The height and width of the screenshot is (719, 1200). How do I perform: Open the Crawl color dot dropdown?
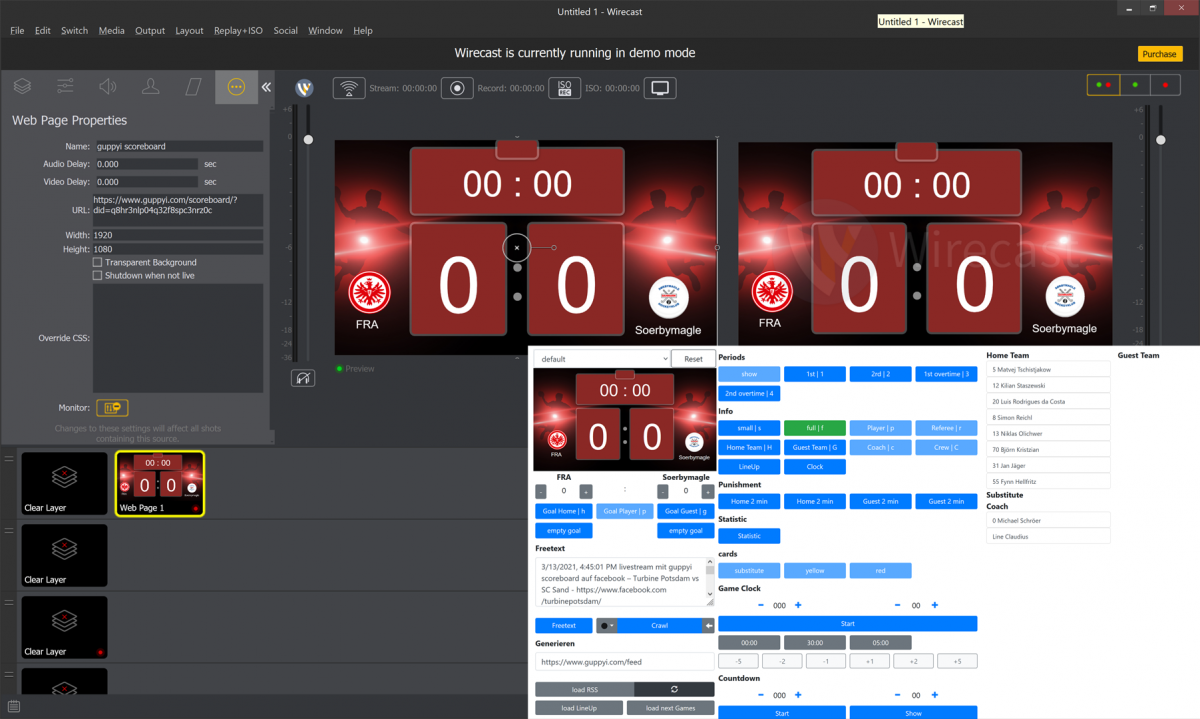point(607,626)
